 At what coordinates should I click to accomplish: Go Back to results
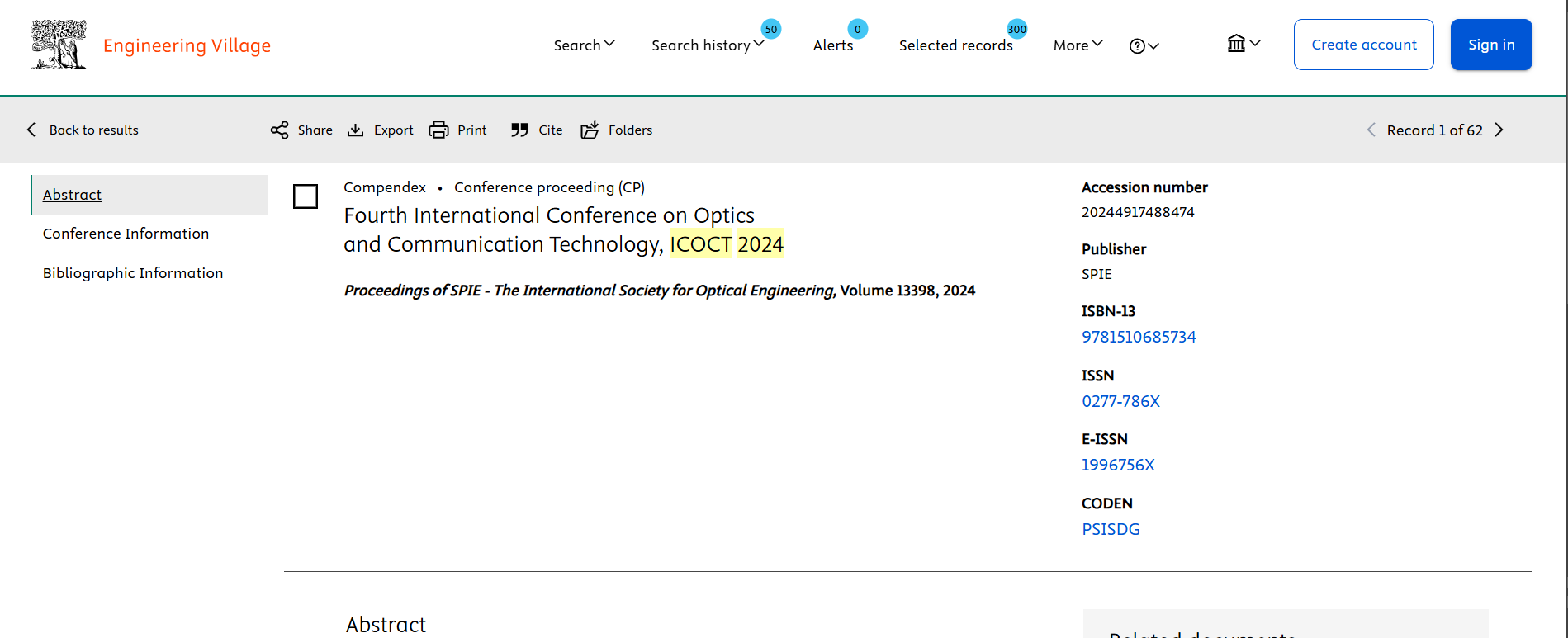coord(94,130)
